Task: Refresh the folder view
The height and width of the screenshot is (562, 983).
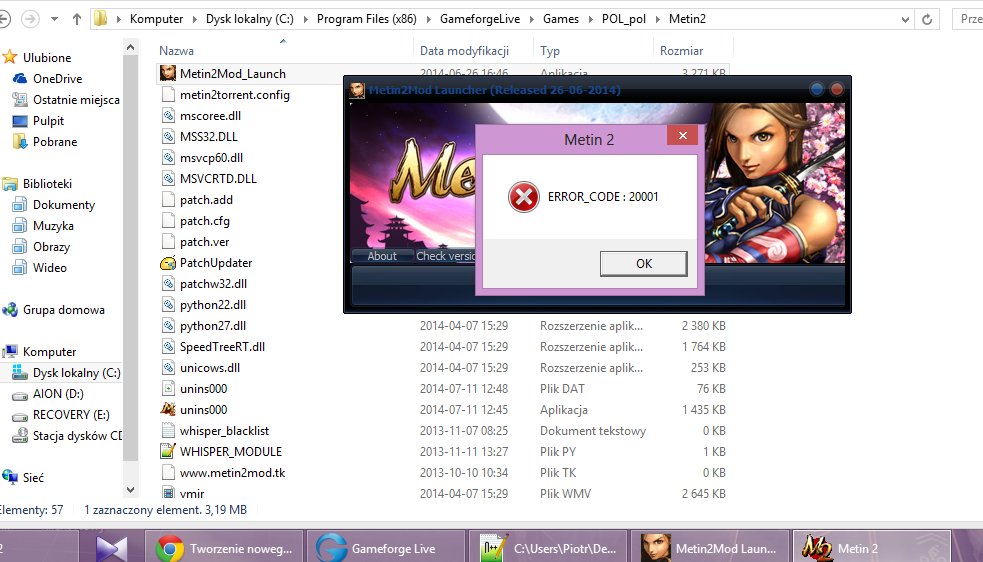Action: coord(927,19)
